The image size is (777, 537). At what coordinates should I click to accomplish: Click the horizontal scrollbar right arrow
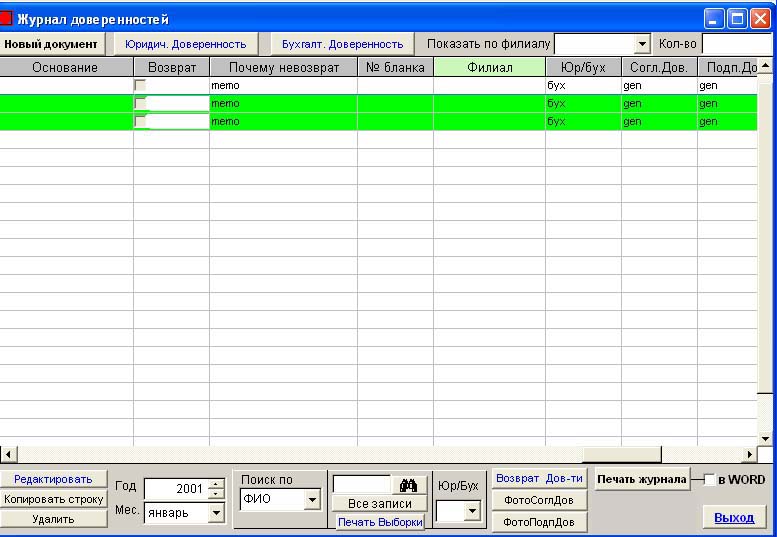tap(750, 454)
